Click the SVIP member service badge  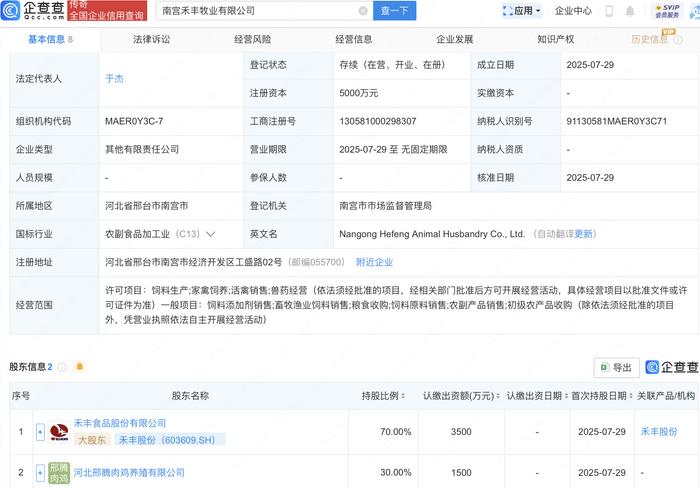pos(667,11)
